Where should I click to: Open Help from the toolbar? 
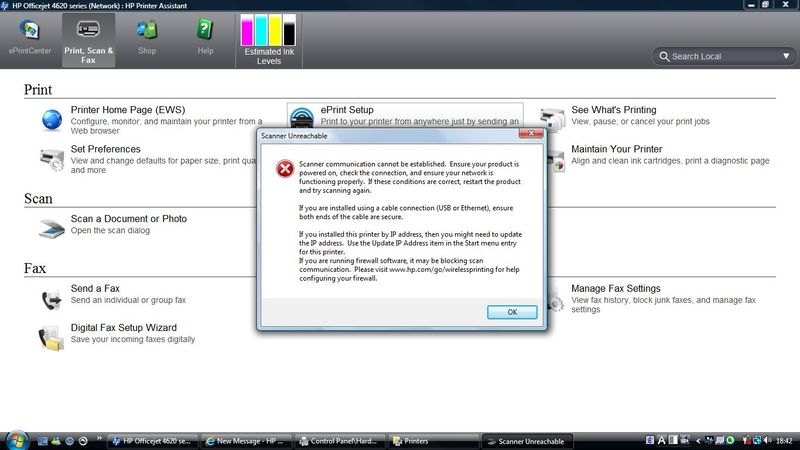(x=205, y=37)
